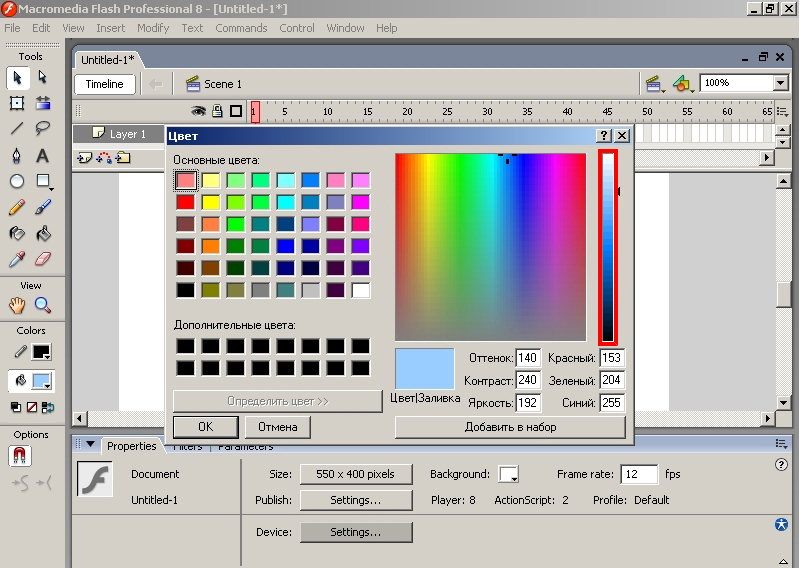Click the luminance brightness slider bar
The image size is (800, 568).
(608, 248)
